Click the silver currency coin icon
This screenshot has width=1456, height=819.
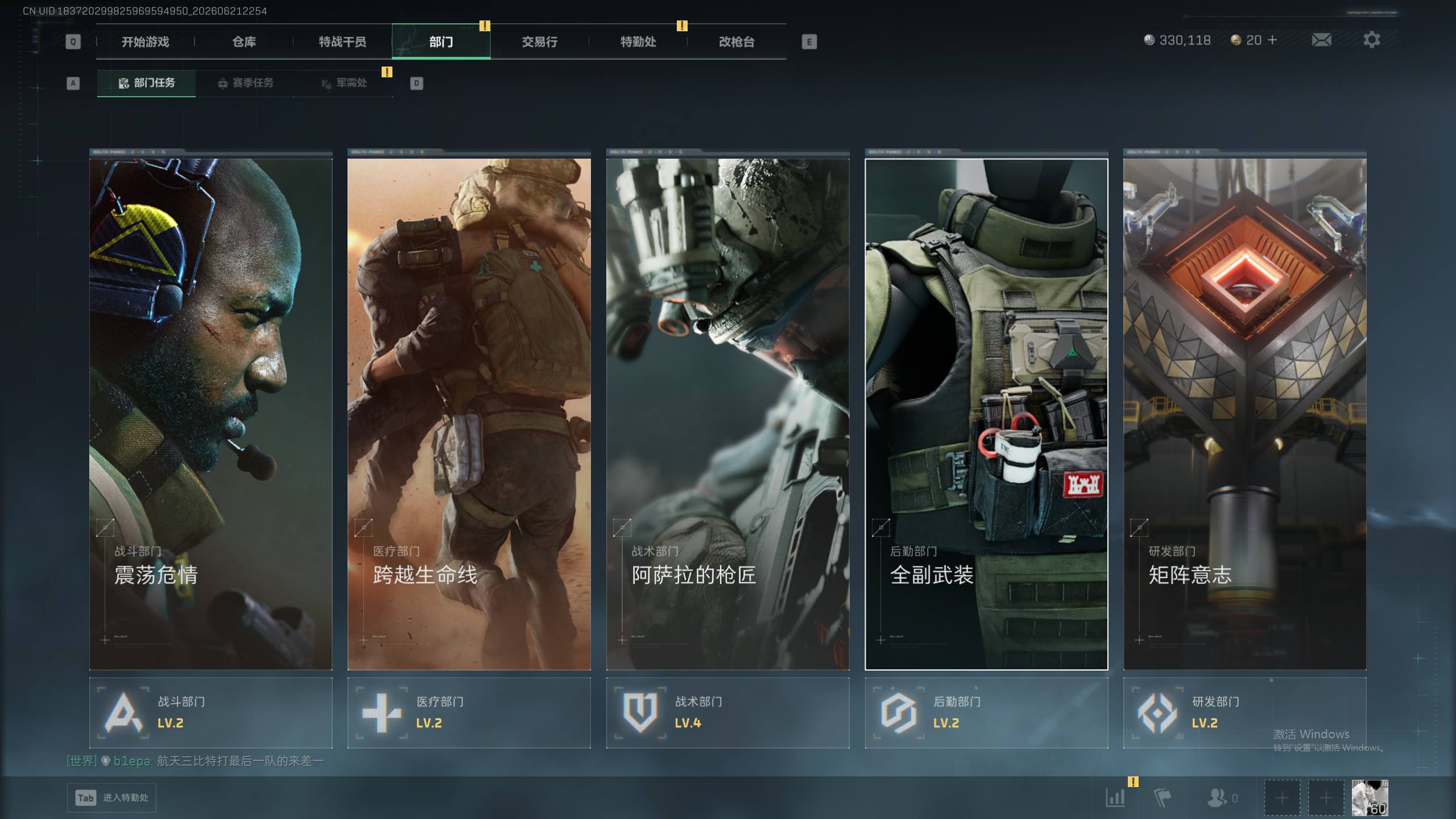tap(1149, 40)
